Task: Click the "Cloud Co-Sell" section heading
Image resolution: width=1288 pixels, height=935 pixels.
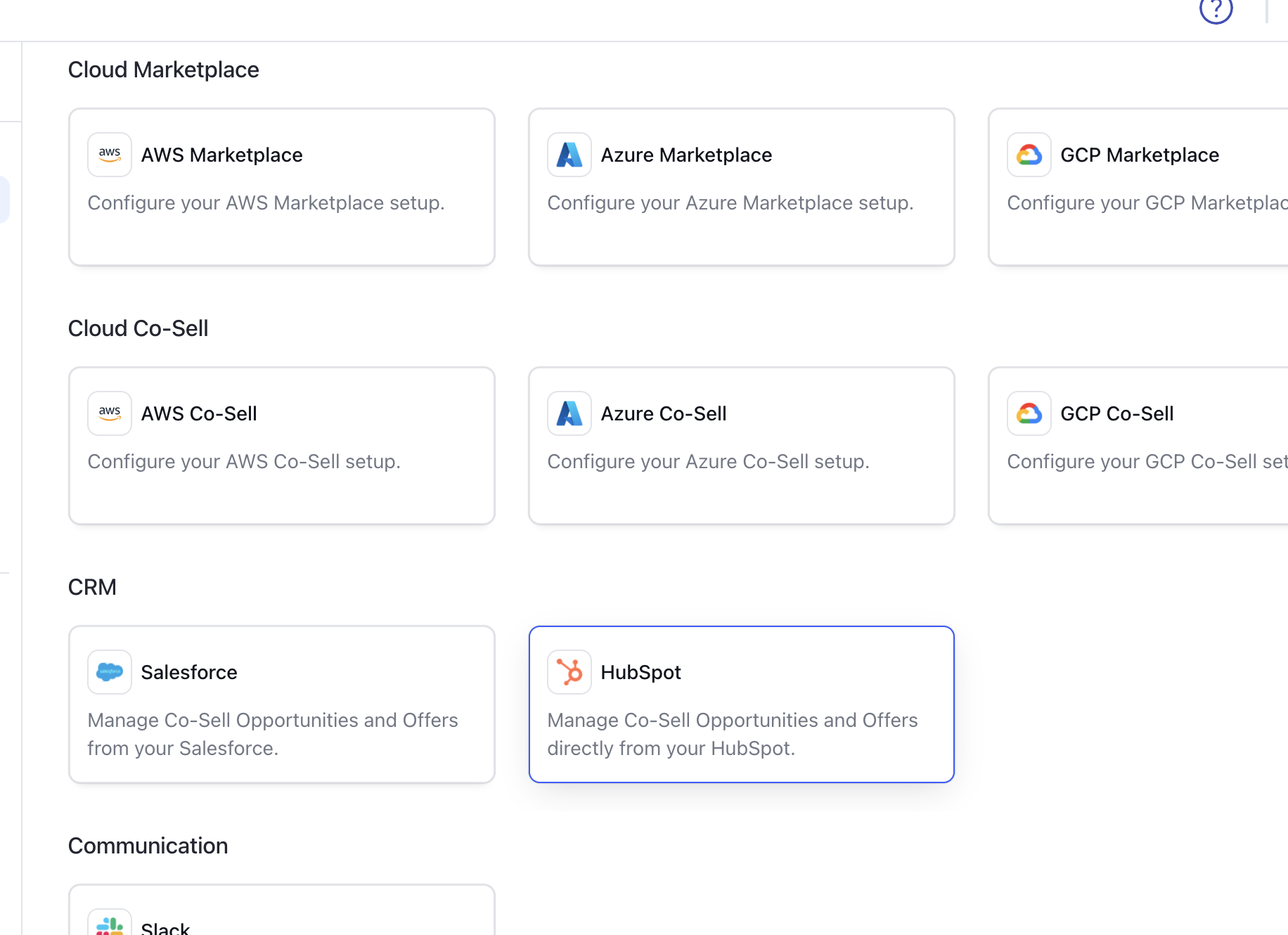Action: pos(139,328)
